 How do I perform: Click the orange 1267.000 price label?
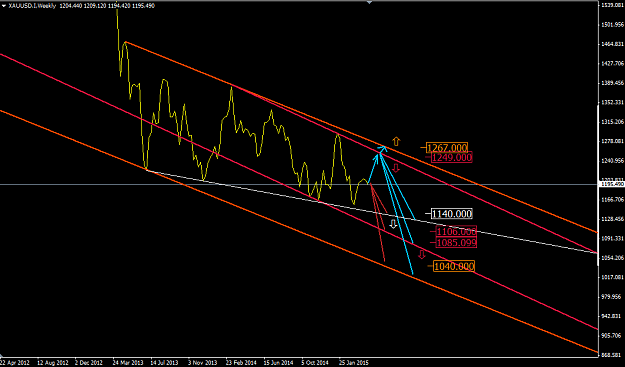click(x=446, y=148)
